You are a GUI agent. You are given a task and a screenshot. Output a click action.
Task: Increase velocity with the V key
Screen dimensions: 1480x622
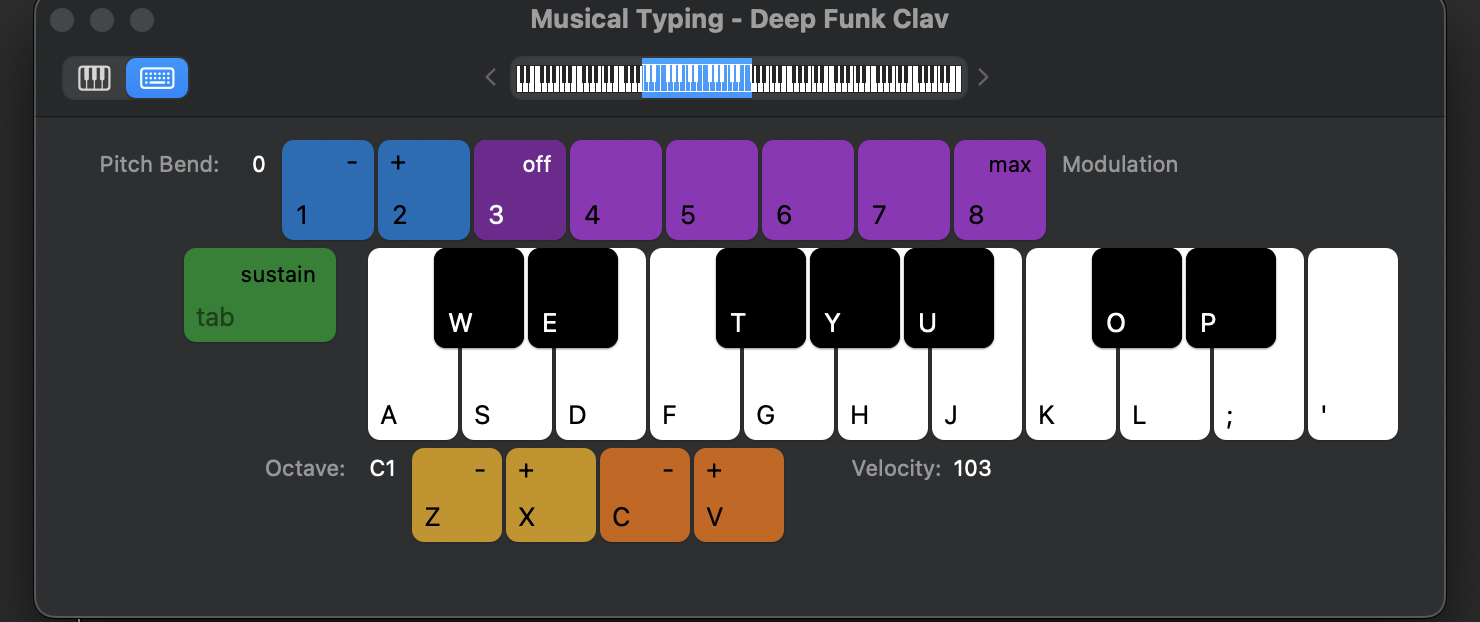(x=739, y=494)
